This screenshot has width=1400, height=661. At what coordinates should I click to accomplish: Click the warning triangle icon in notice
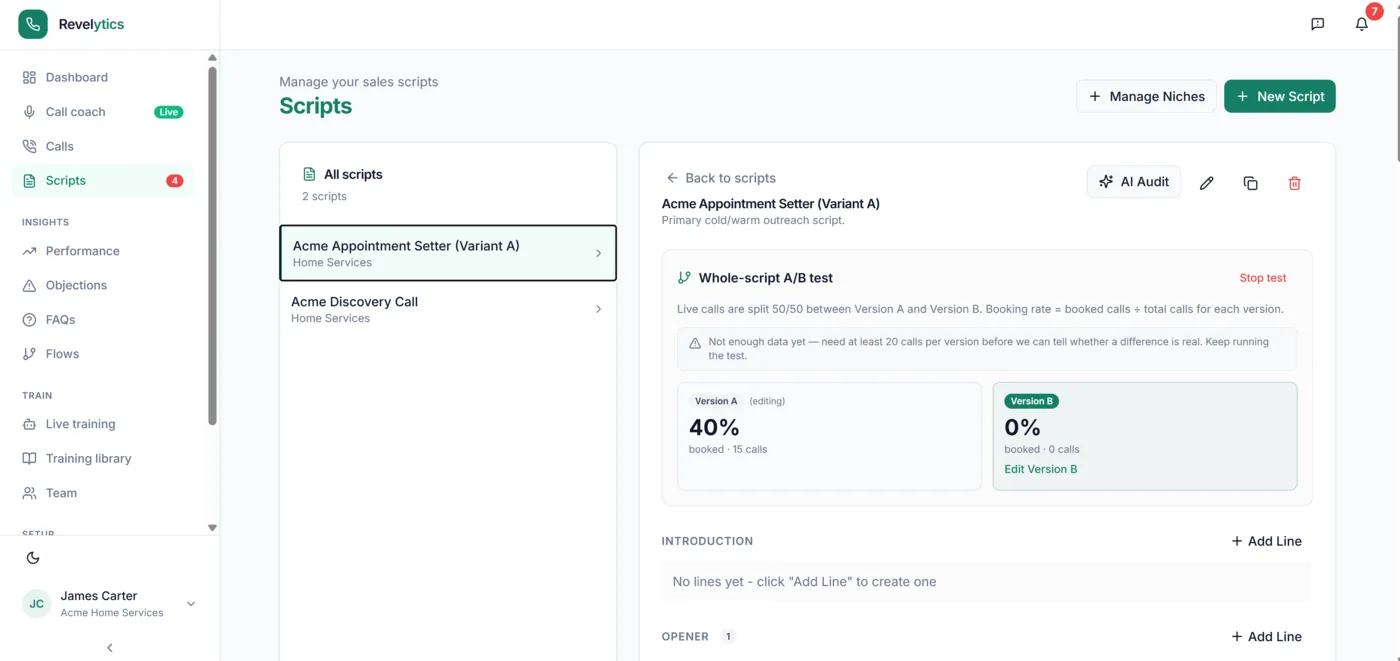pyautogui.click(x=695, y=343)
